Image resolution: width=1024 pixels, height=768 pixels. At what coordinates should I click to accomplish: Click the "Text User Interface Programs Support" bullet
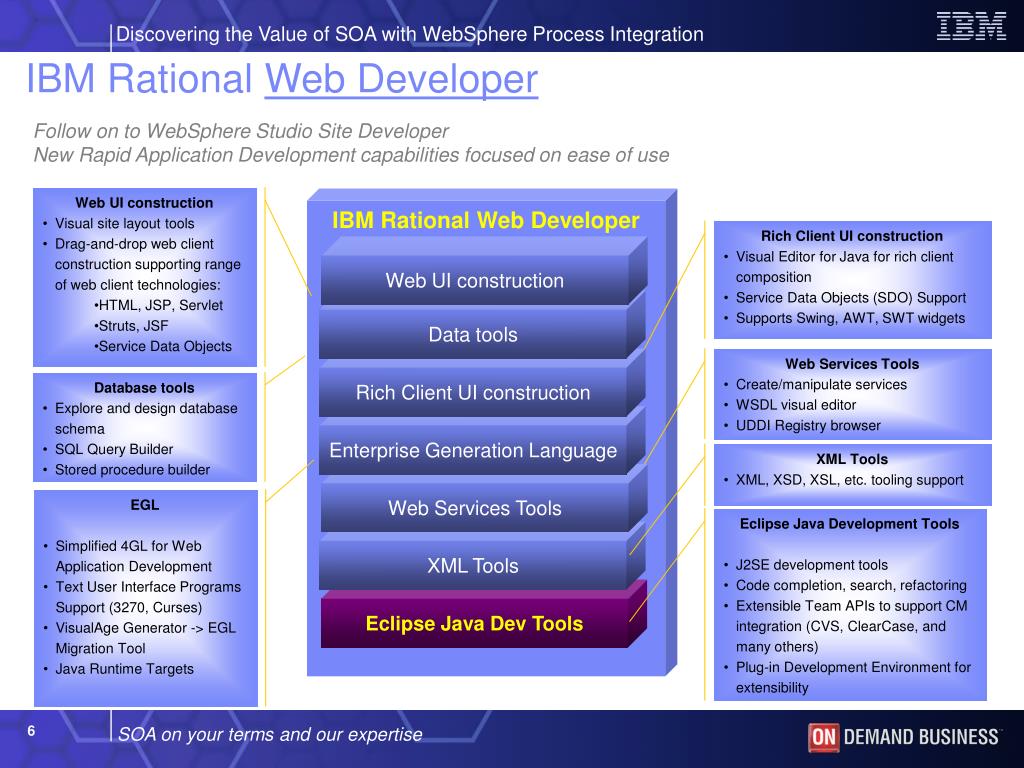[148, 597]
